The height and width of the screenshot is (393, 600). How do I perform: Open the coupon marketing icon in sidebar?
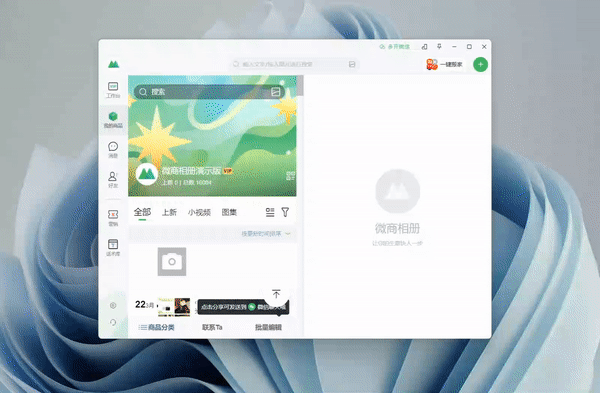[x=113, y=217]
